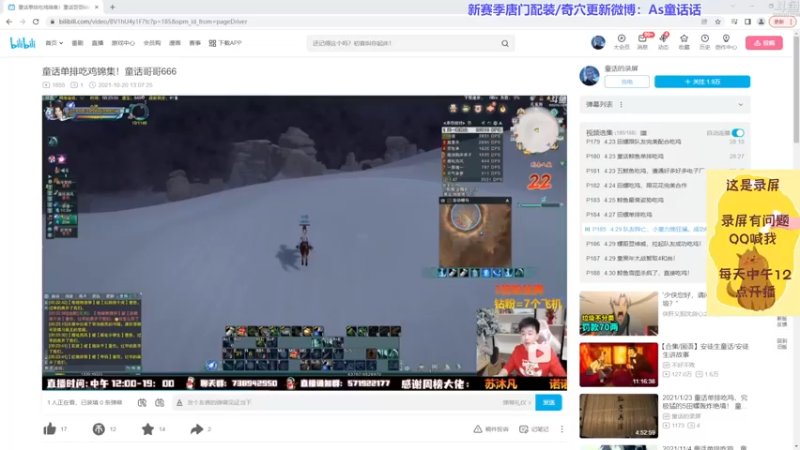
Task: Focus the danmaku comment input field
Action: [x=342, y=403]
